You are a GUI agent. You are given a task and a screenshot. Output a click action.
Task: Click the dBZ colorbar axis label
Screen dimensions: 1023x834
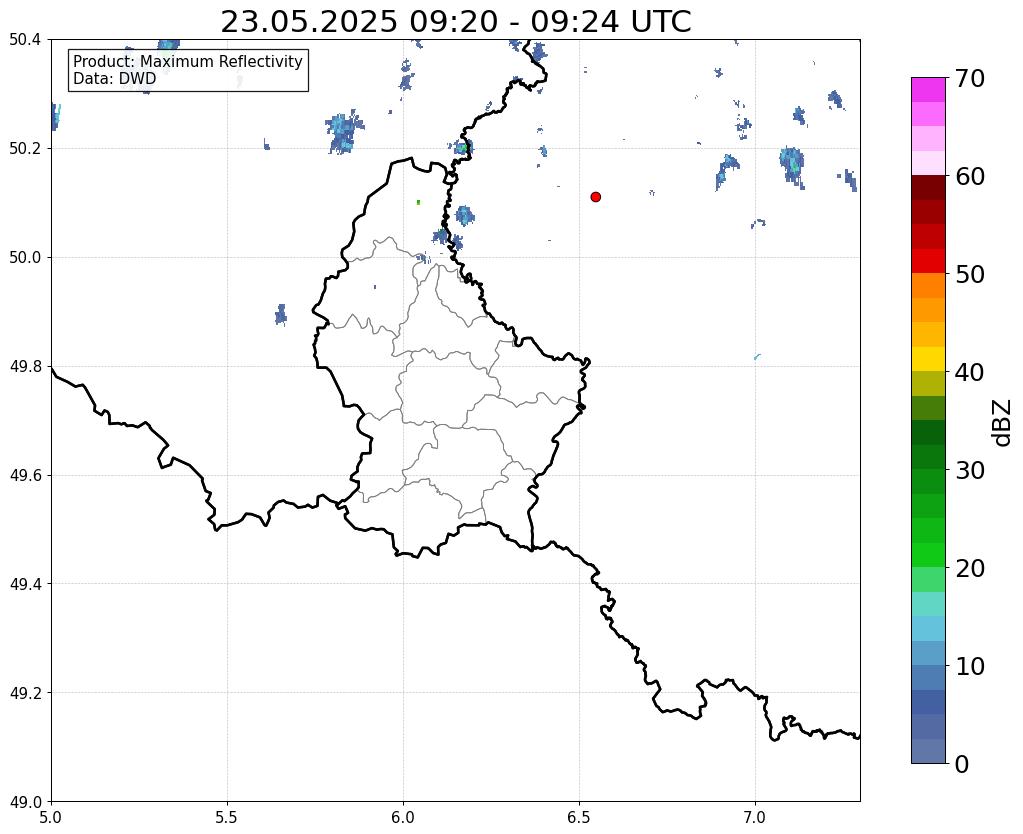1003,423
